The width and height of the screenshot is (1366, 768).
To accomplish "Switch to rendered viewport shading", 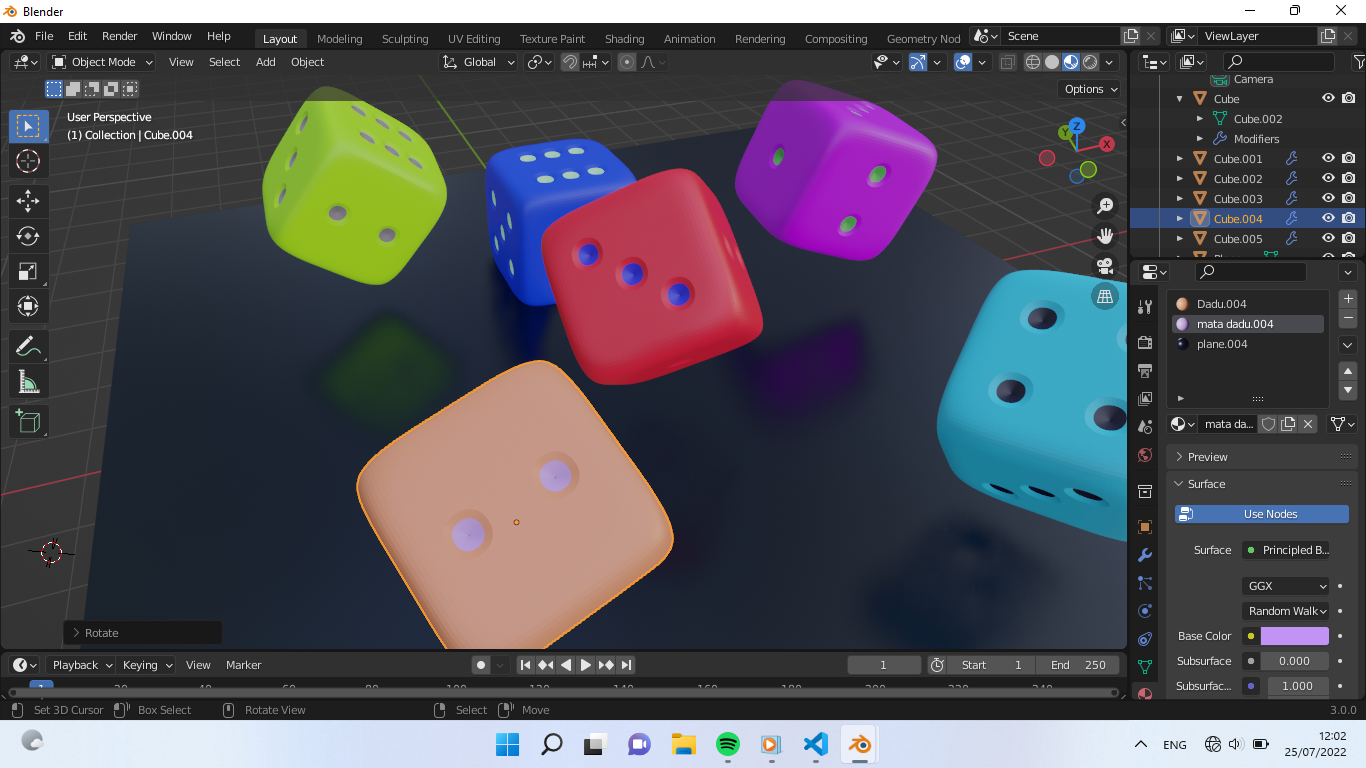I will point(1090,62).
